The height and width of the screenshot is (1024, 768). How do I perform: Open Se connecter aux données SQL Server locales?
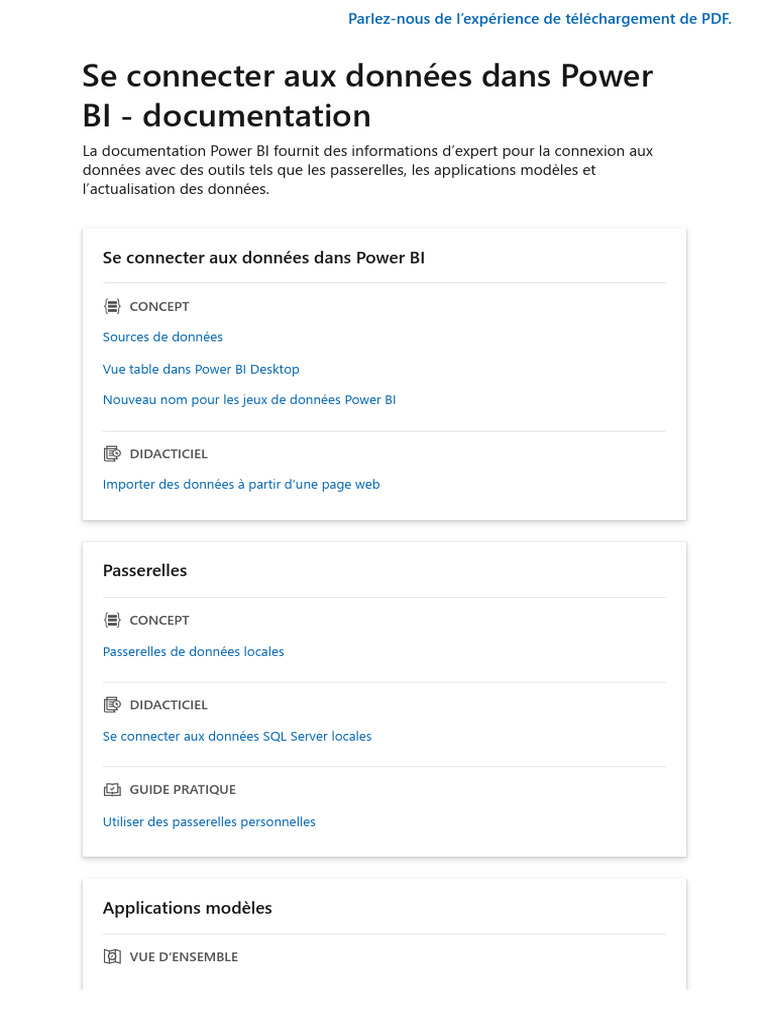[x=237, y=737]
